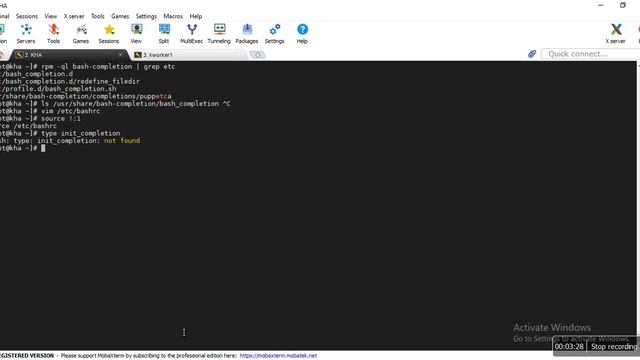Open the Help menu
The height and width of the screenshot is (360, 640).
point(196,16)
